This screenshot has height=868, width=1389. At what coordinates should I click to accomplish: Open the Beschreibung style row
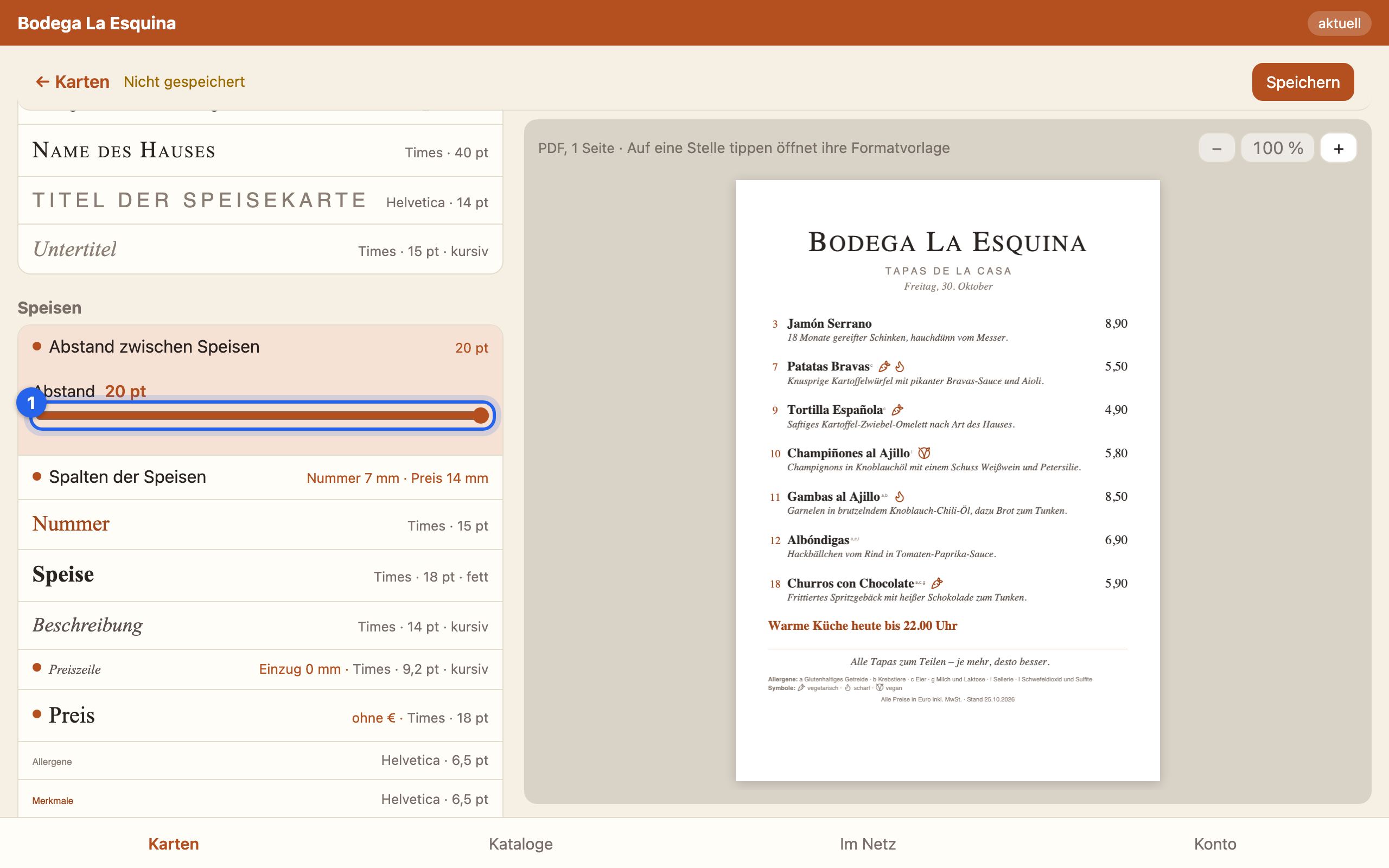[260, 626]
